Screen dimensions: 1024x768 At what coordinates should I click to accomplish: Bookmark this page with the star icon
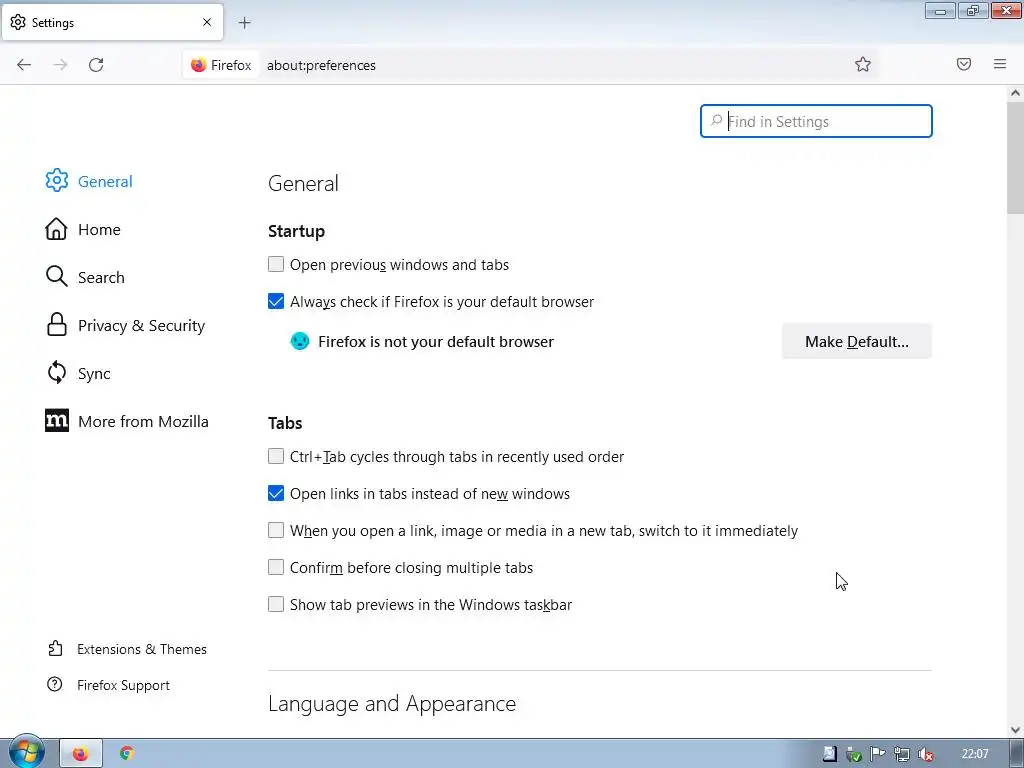(x=863, y=64)
